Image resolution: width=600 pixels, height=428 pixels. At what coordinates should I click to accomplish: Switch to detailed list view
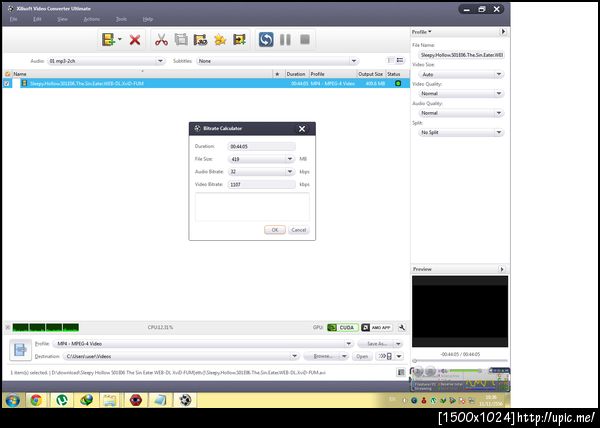(x=400, y=60)
